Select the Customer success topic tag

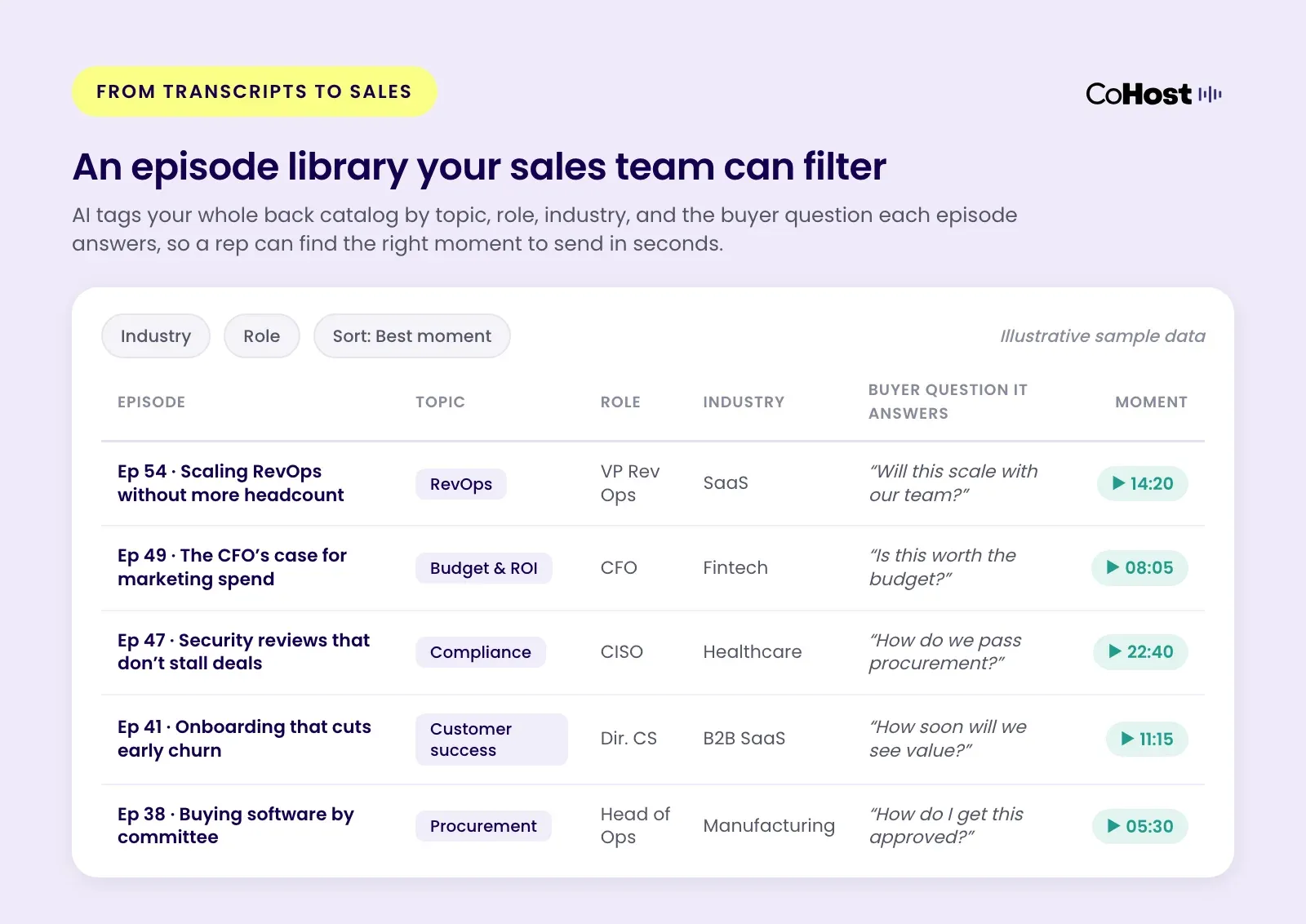click(x=491, y=740)
